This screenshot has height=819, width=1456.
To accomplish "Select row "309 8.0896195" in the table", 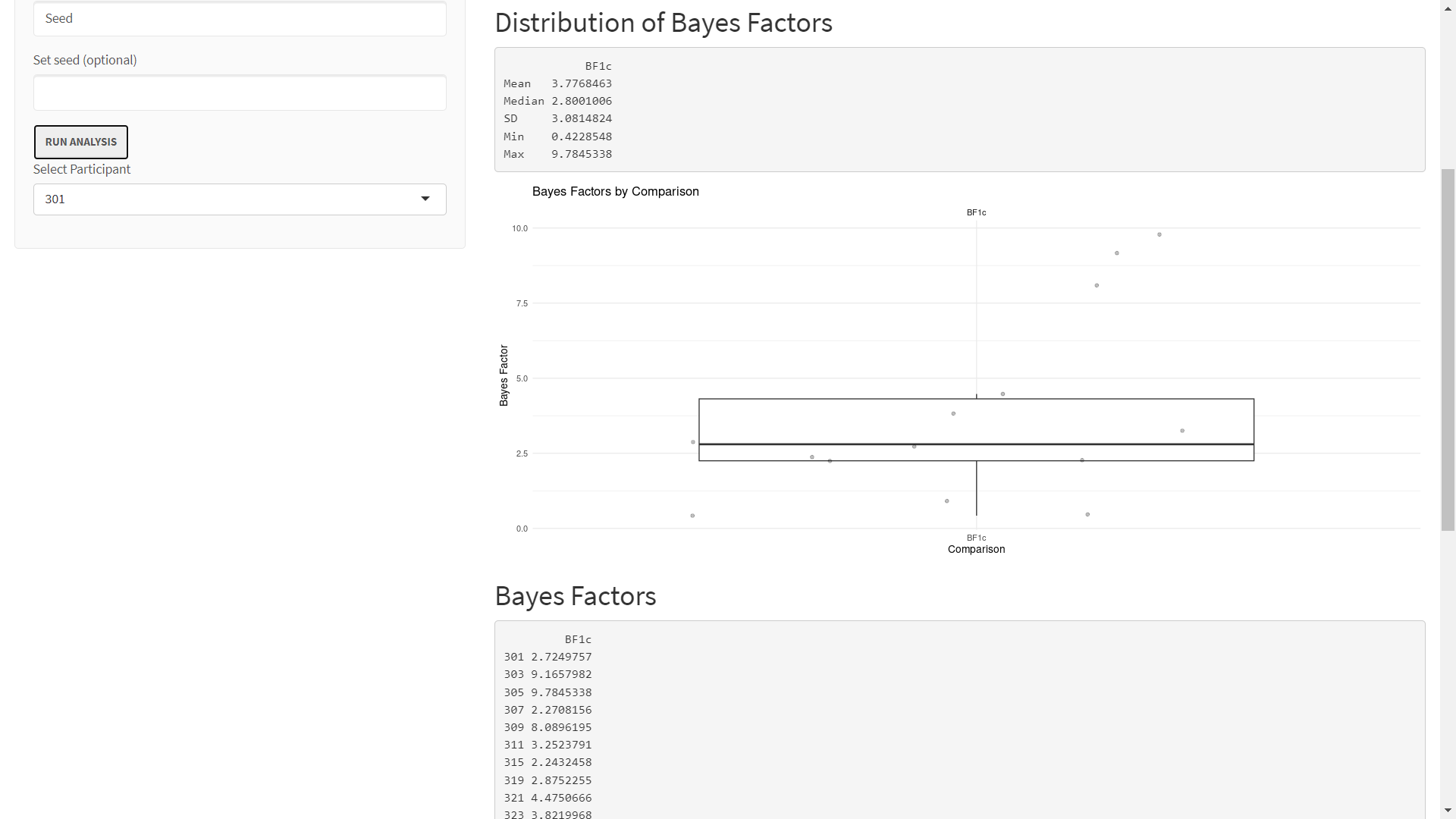I will 548,727.
